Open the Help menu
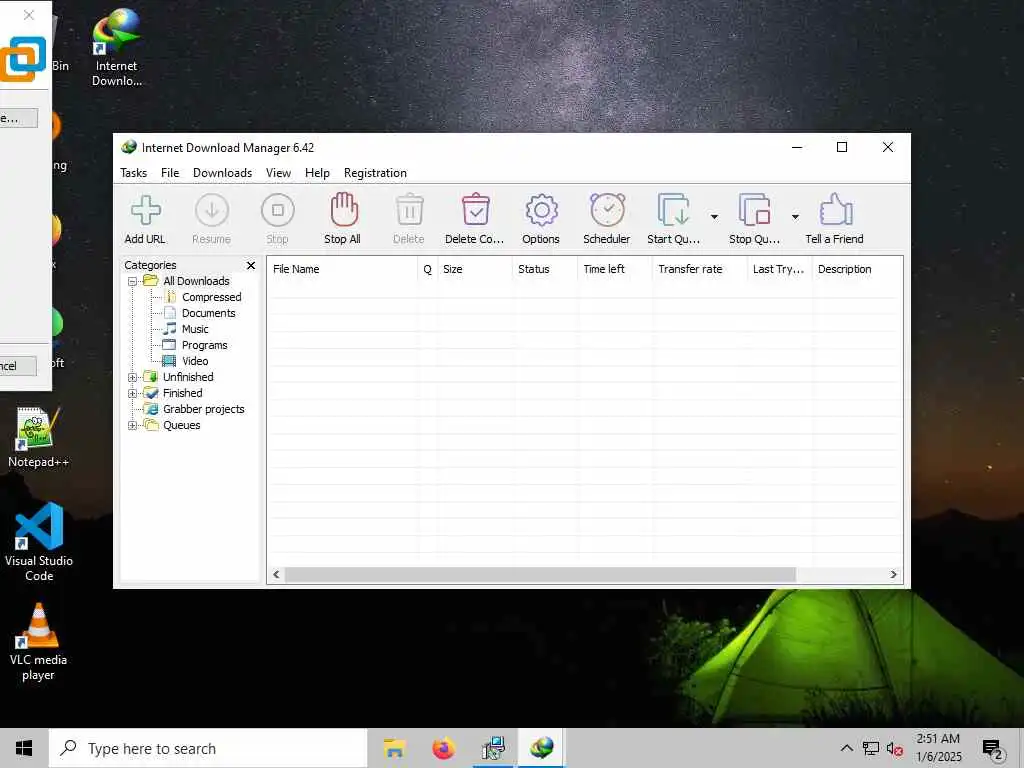This screenshot has width=1024, height=768. coord(317,173)
